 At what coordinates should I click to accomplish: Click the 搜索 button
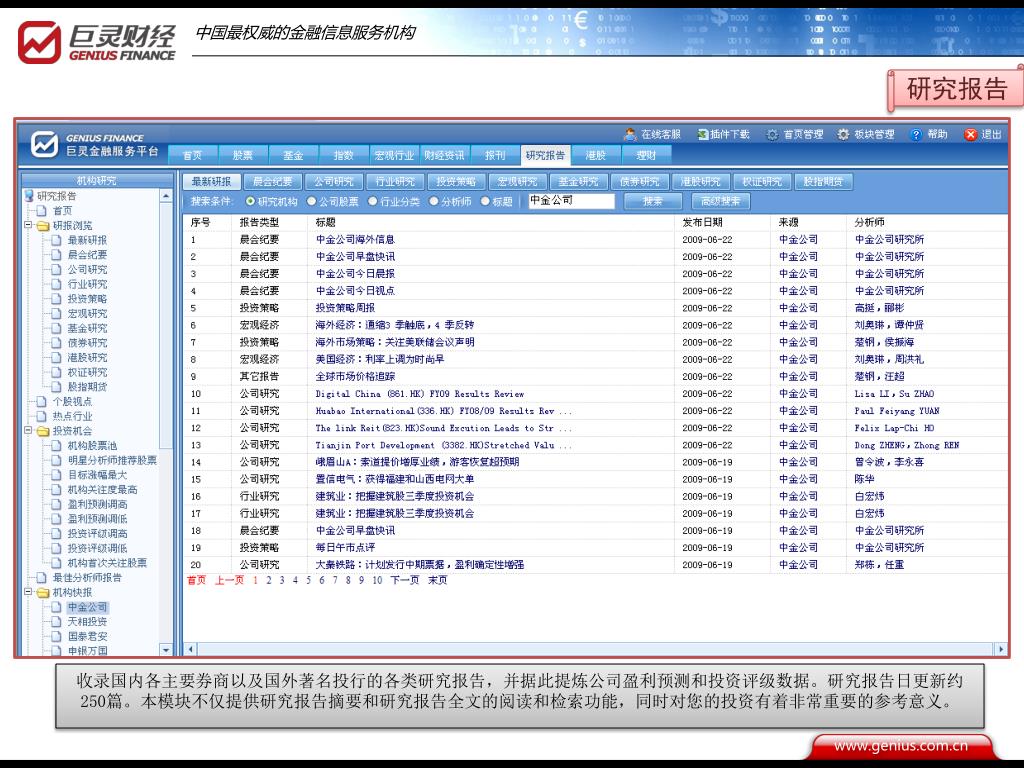(x=652, y=201)
